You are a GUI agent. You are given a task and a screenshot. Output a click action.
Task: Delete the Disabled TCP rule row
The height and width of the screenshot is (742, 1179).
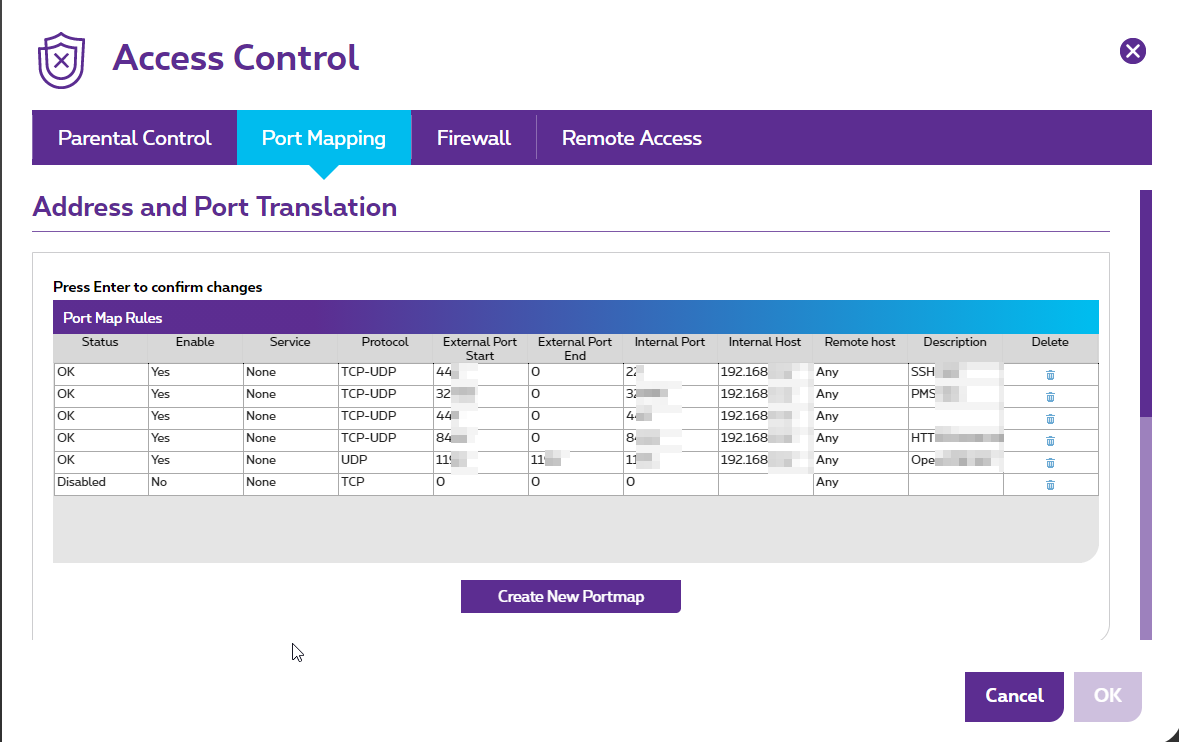pyautogui.click(x=1050, y=484)
